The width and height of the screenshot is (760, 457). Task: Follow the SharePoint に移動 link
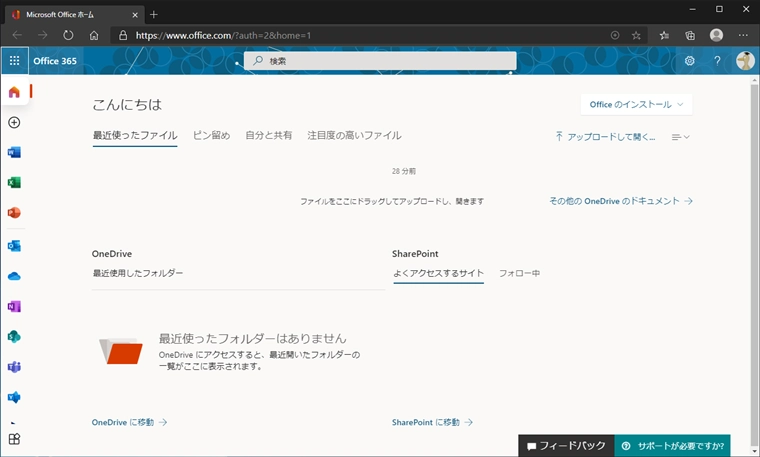coord(432,422)
